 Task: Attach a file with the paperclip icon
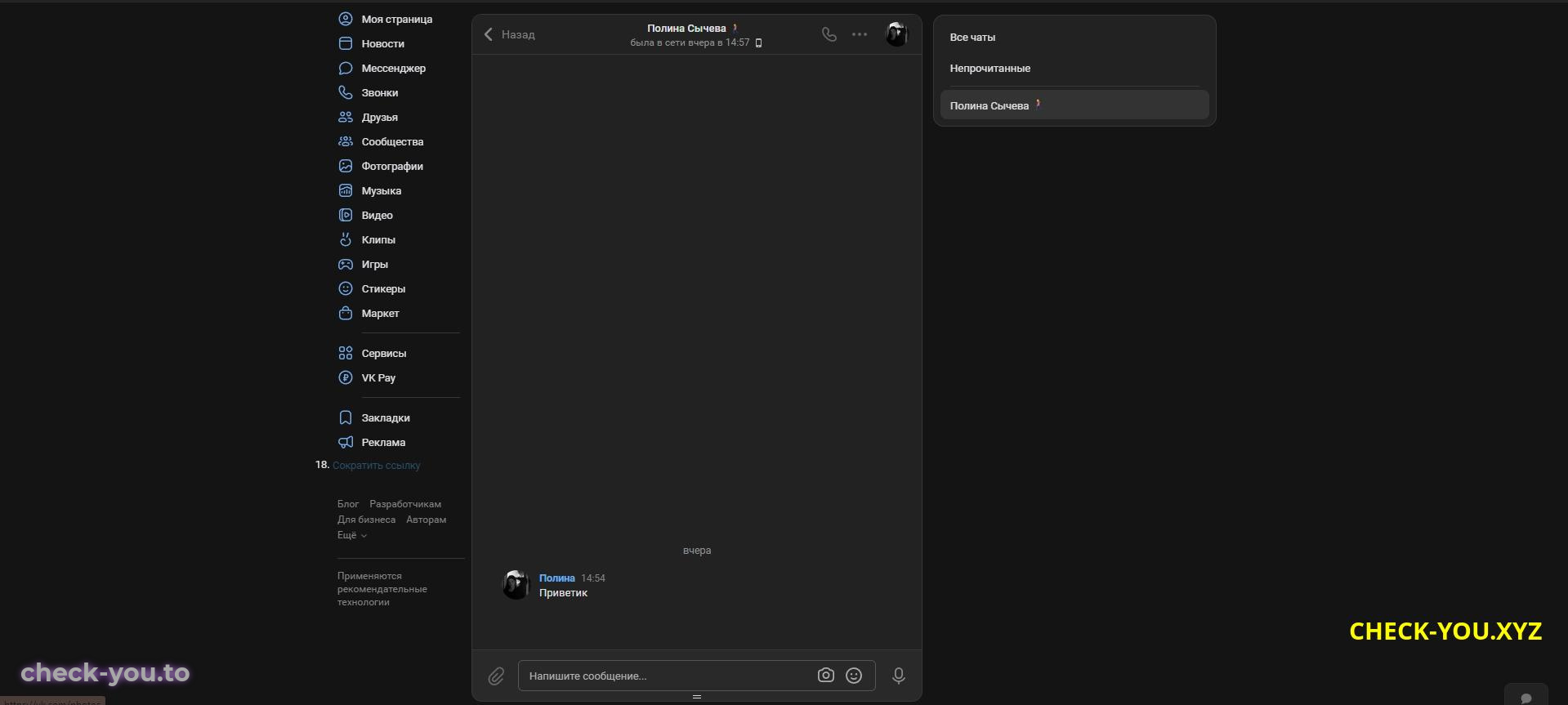click(496, 676)
